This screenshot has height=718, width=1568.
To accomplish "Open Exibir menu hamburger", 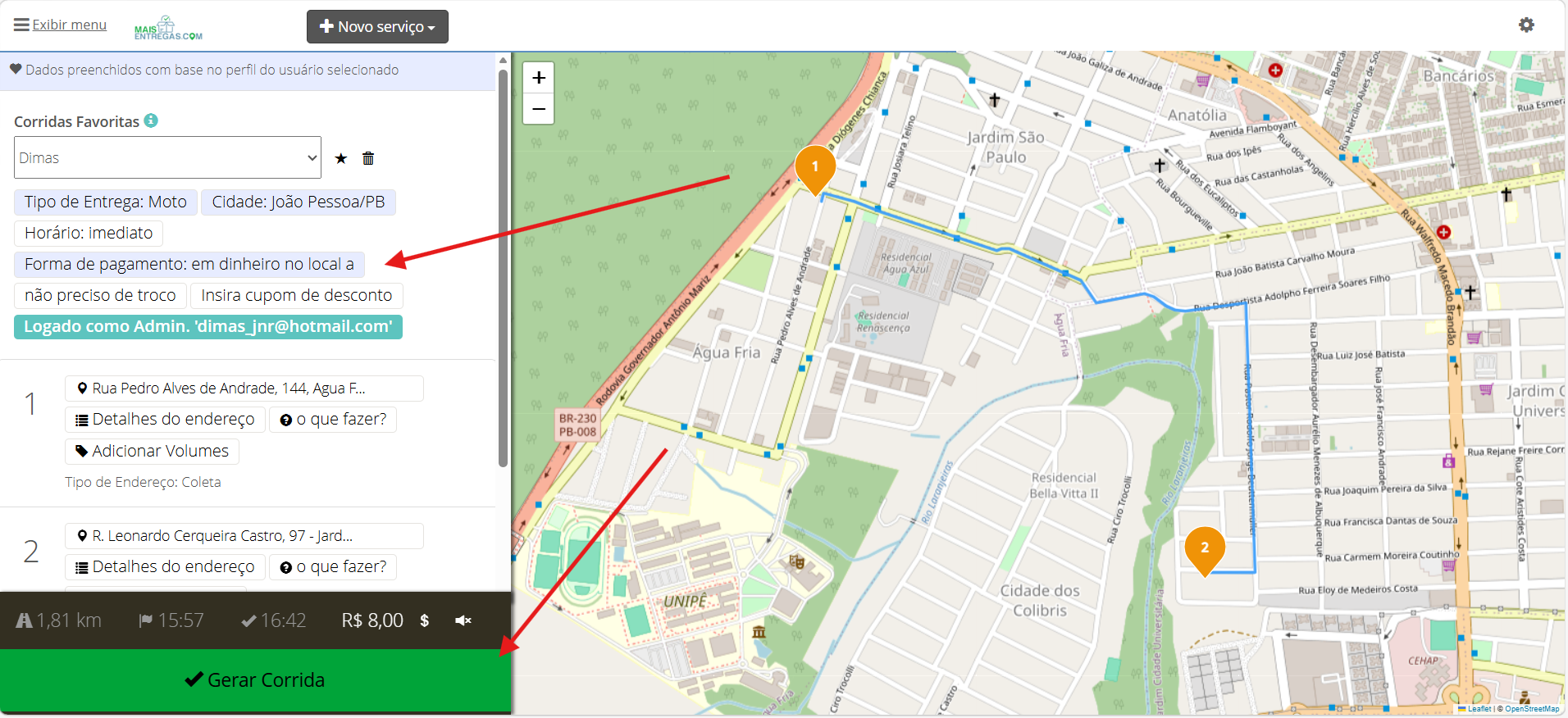I will [60, 25].
